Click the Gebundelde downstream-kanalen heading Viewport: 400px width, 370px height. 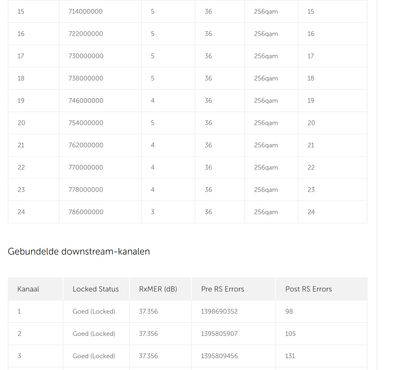pyautogui.click(x=79, y=251)
